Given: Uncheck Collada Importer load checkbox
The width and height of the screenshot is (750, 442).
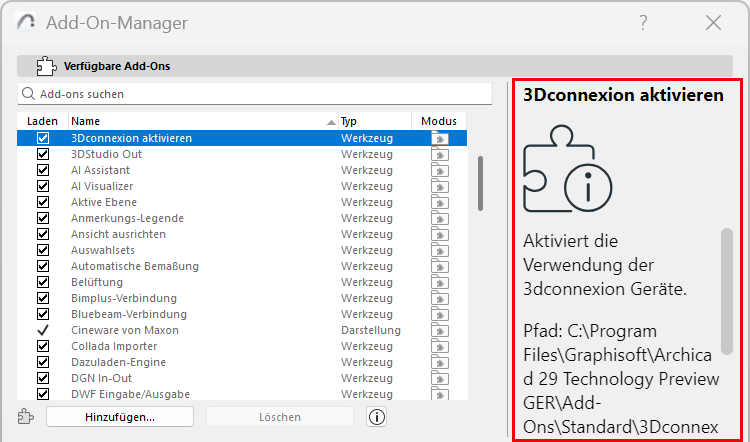Looking at the screenshot, I should tap(43, 346).
